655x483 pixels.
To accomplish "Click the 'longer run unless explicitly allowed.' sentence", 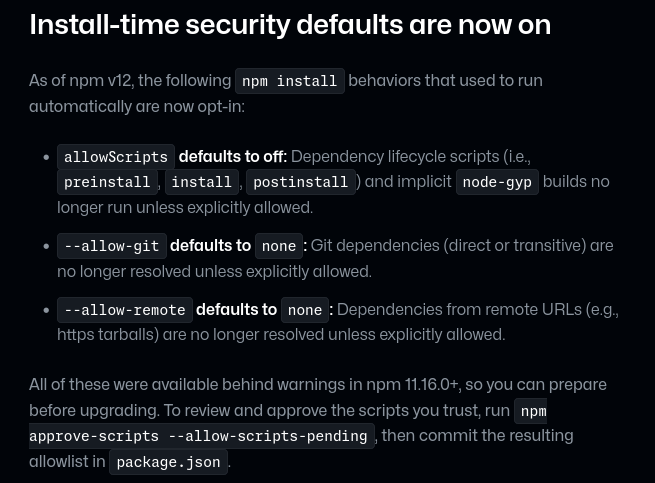I will 185,208.
